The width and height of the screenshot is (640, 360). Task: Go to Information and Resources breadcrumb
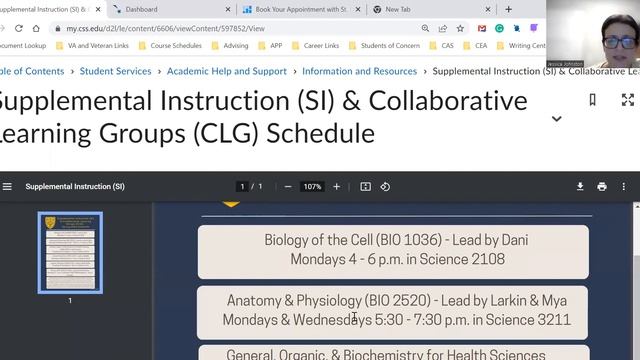(x=360, y=71)
